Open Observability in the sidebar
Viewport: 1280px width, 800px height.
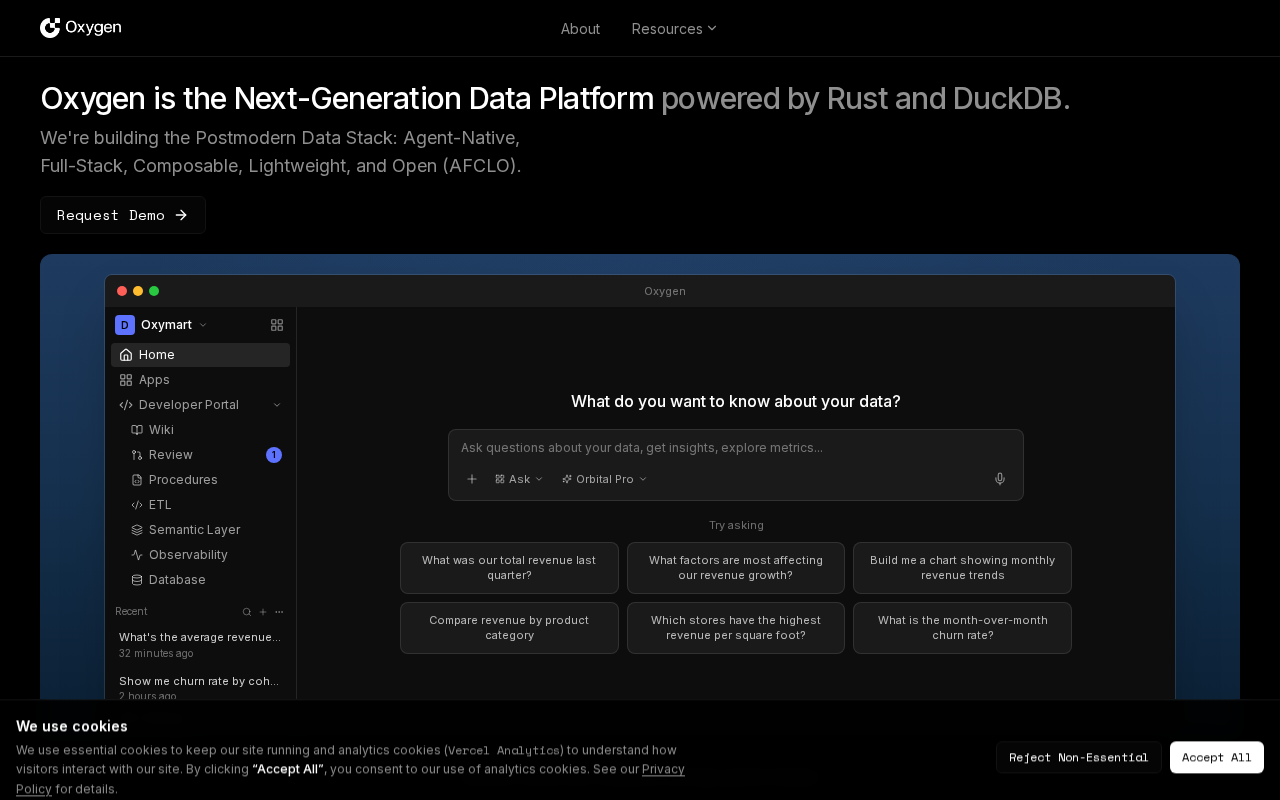(x=188, y=555)
